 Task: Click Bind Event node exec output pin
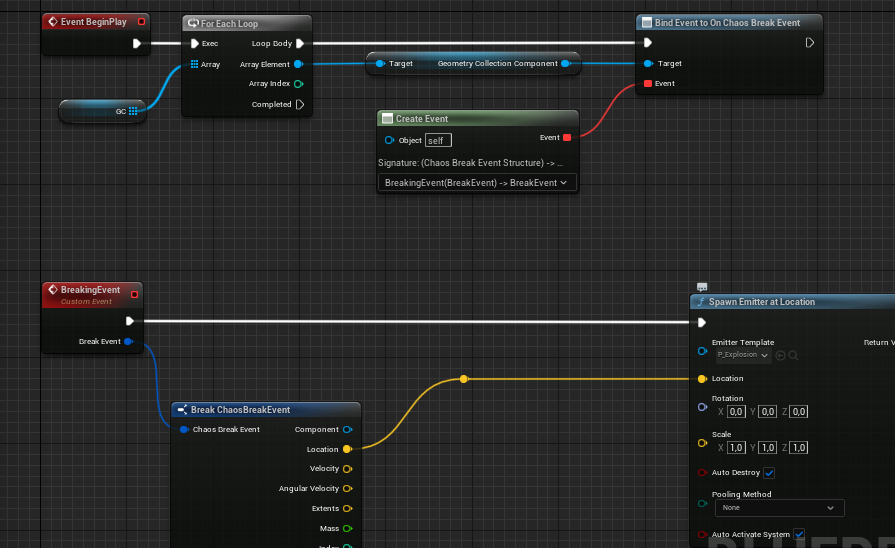click(x=809, y=43)
